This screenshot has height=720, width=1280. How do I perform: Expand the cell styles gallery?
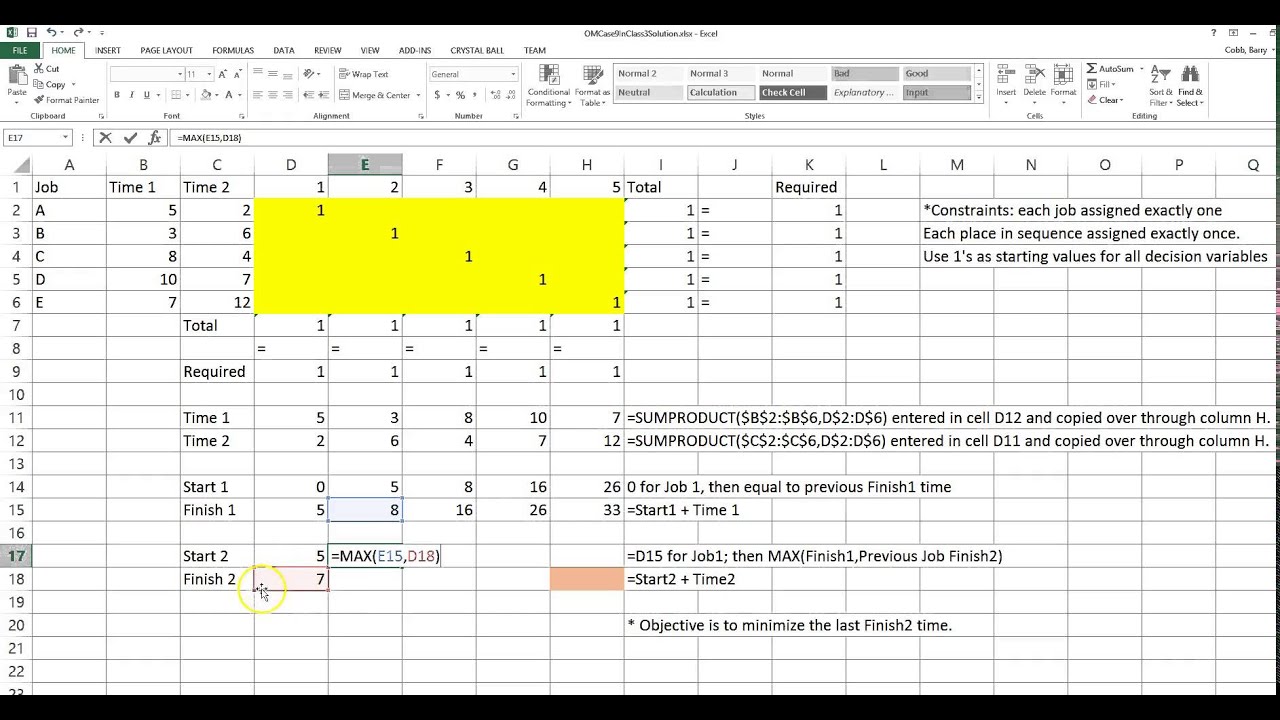tap(979, 98)
